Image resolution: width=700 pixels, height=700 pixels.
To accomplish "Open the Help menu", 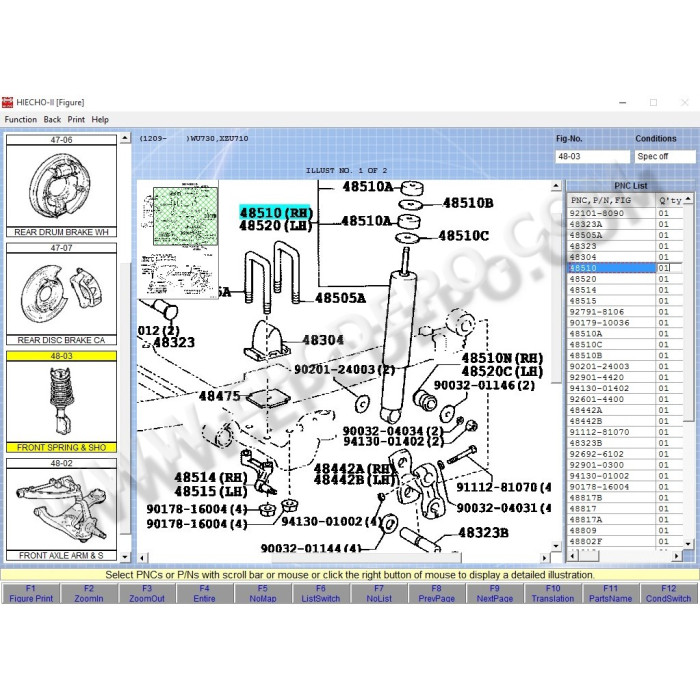I will click(100, 120).
